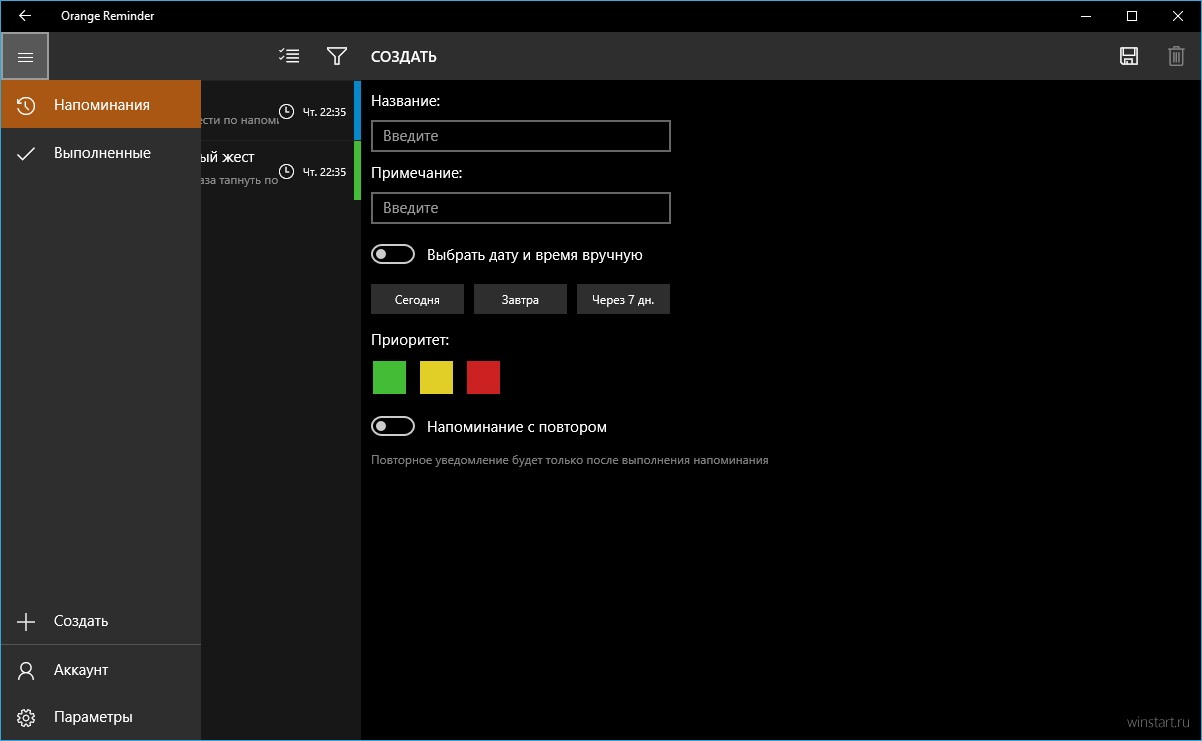Enable 'Напоминание с повтором' switch
Screen dimensions: 1202x741
(x=393, y=427)
